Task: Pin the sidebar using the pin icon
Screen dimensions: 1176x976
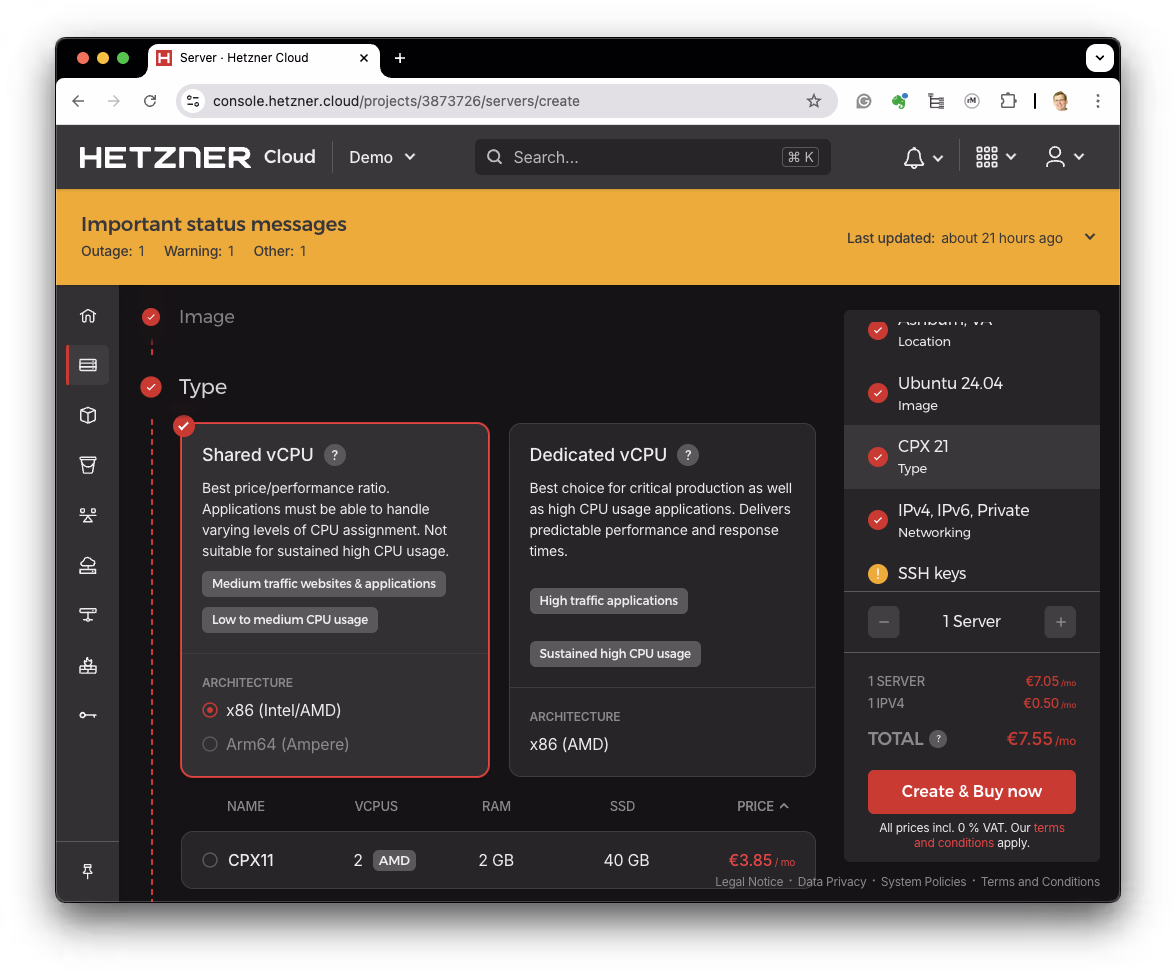Action: 88,871
